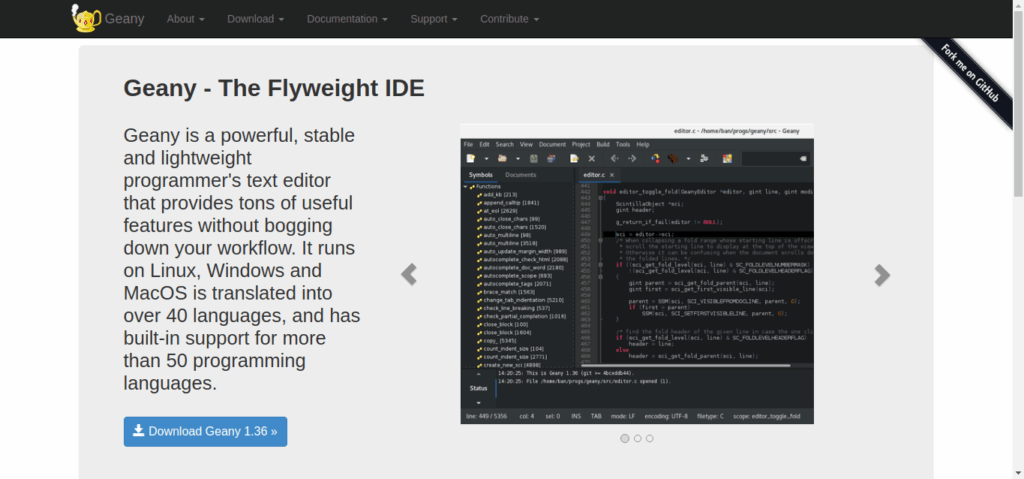Click the Geany teapot logo icon
Screen dimensions: 1024x479
tap(86, 18)
